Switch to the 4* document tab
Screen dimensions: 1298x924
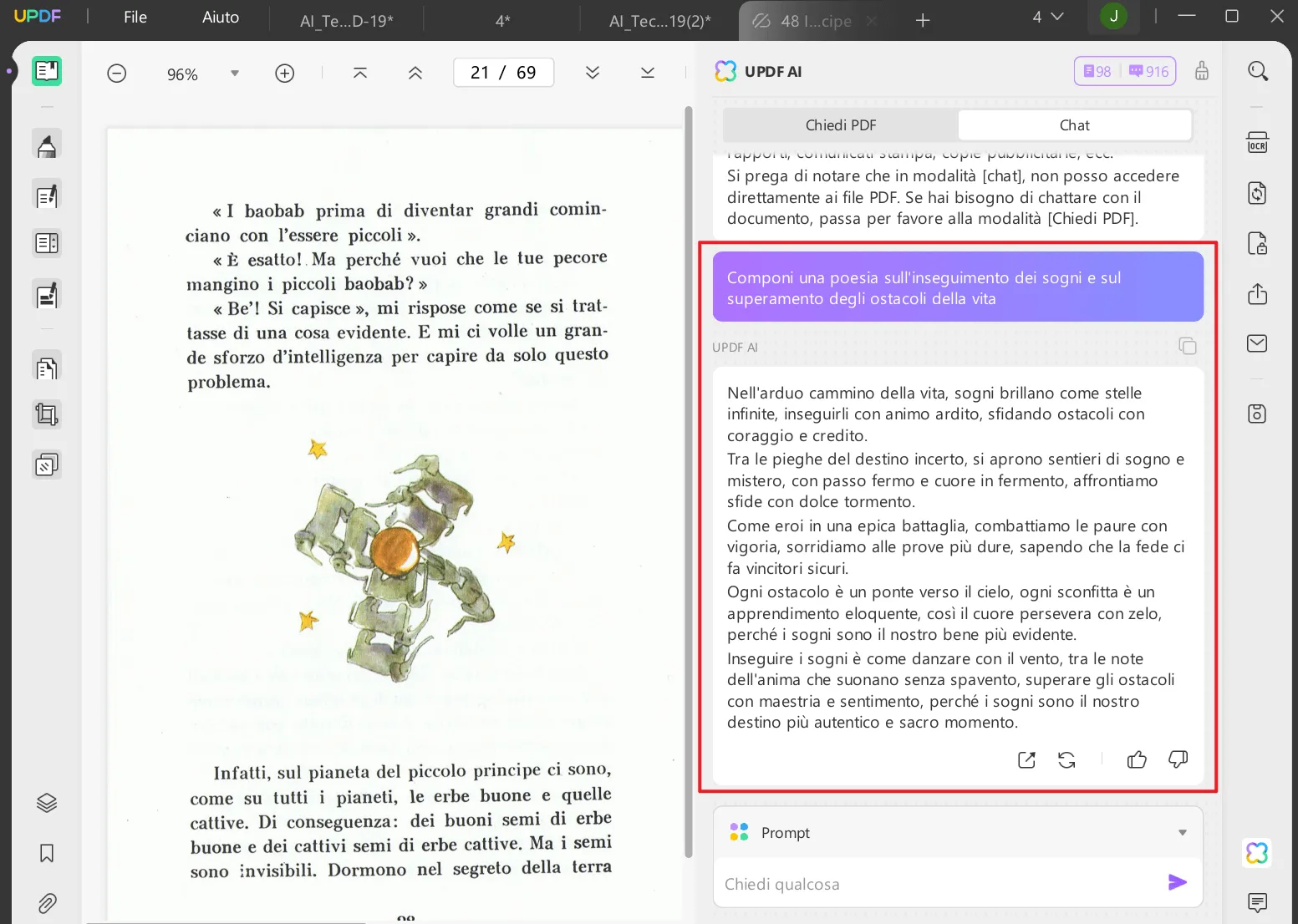(502, 21)
